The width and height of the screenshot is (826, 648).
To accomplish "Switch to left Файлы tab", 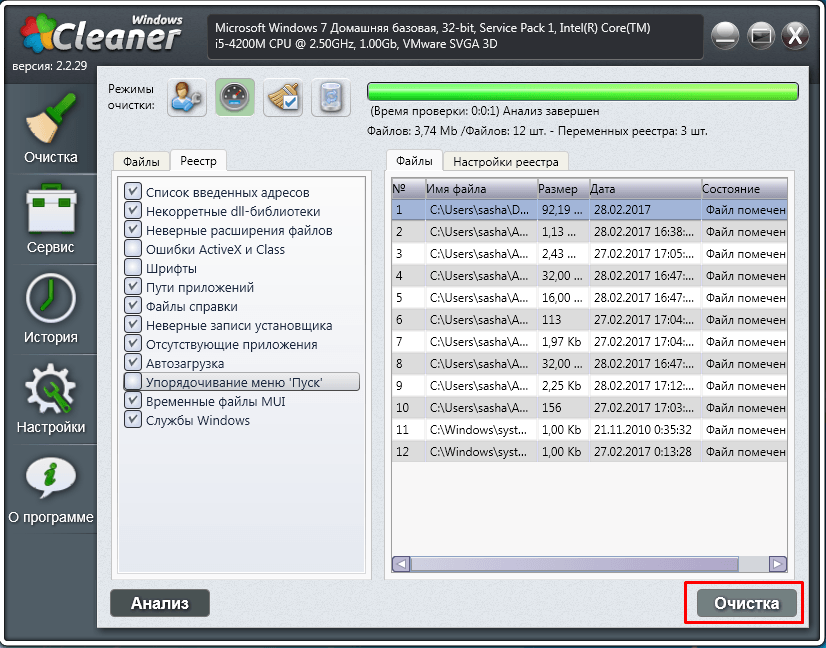I will point(141,161).
